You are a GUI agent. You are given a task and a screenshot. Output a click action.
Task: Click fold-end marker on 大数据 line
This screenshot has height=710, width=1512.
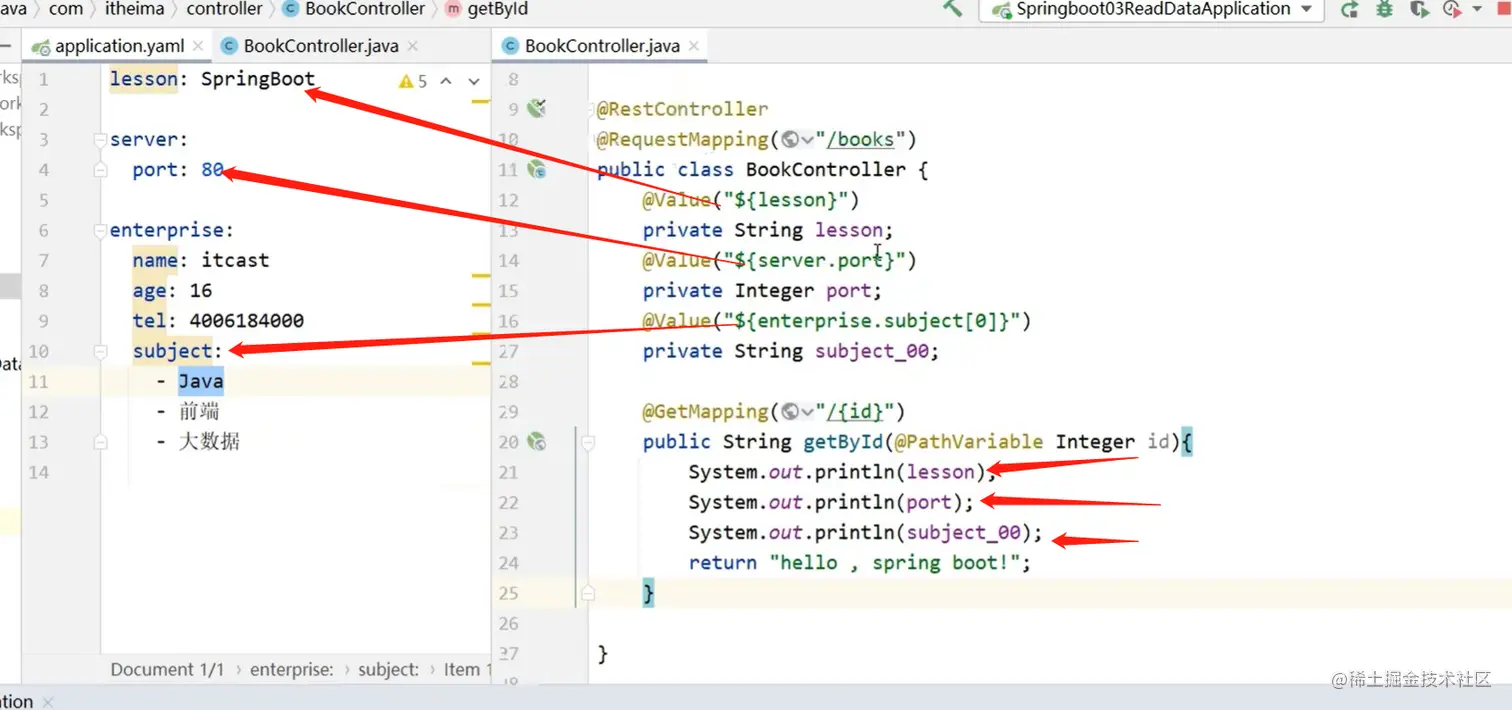(100, 442)
